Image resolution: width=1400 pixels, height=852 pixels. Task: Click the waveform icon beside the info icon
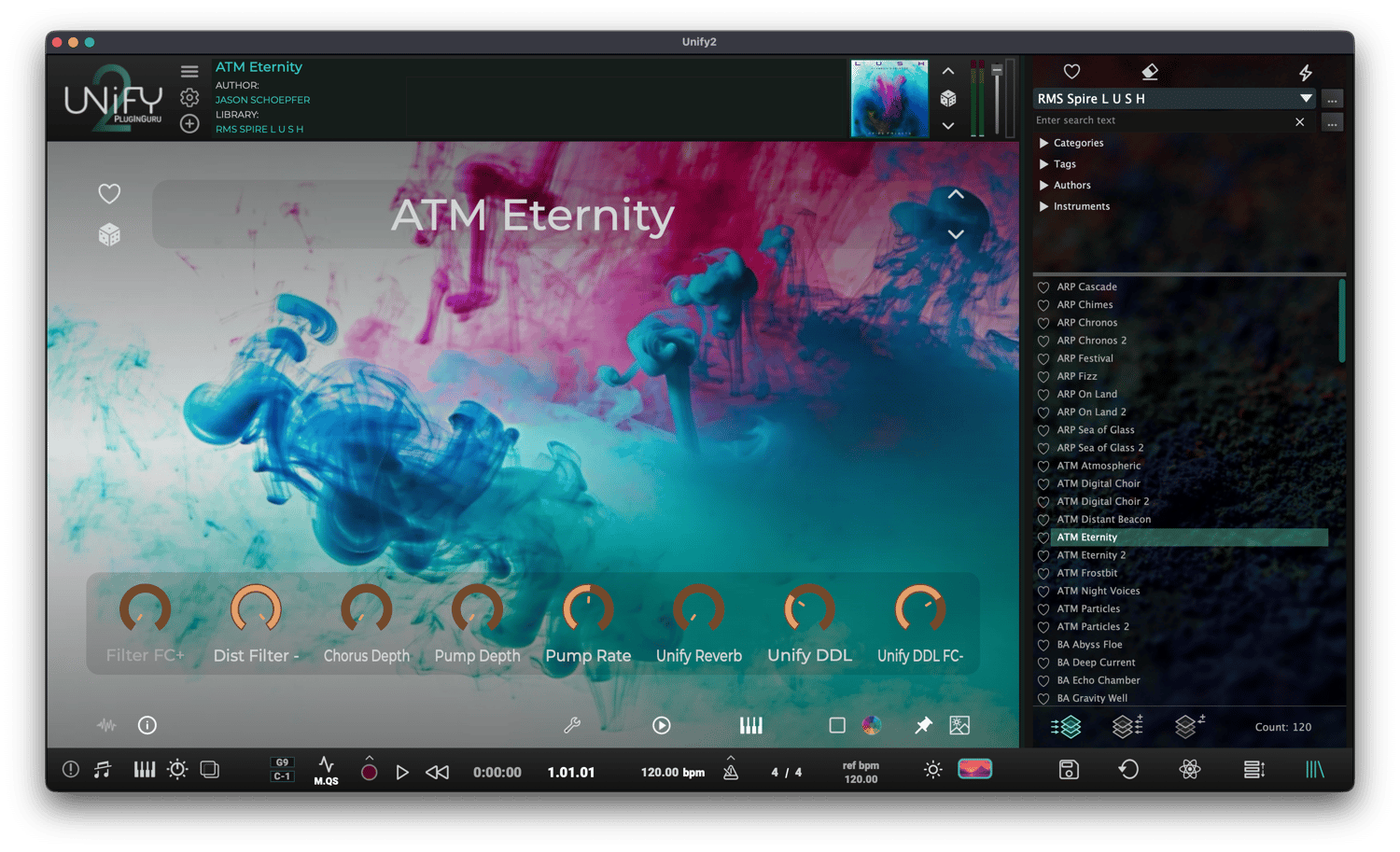[x=106, y=725]
